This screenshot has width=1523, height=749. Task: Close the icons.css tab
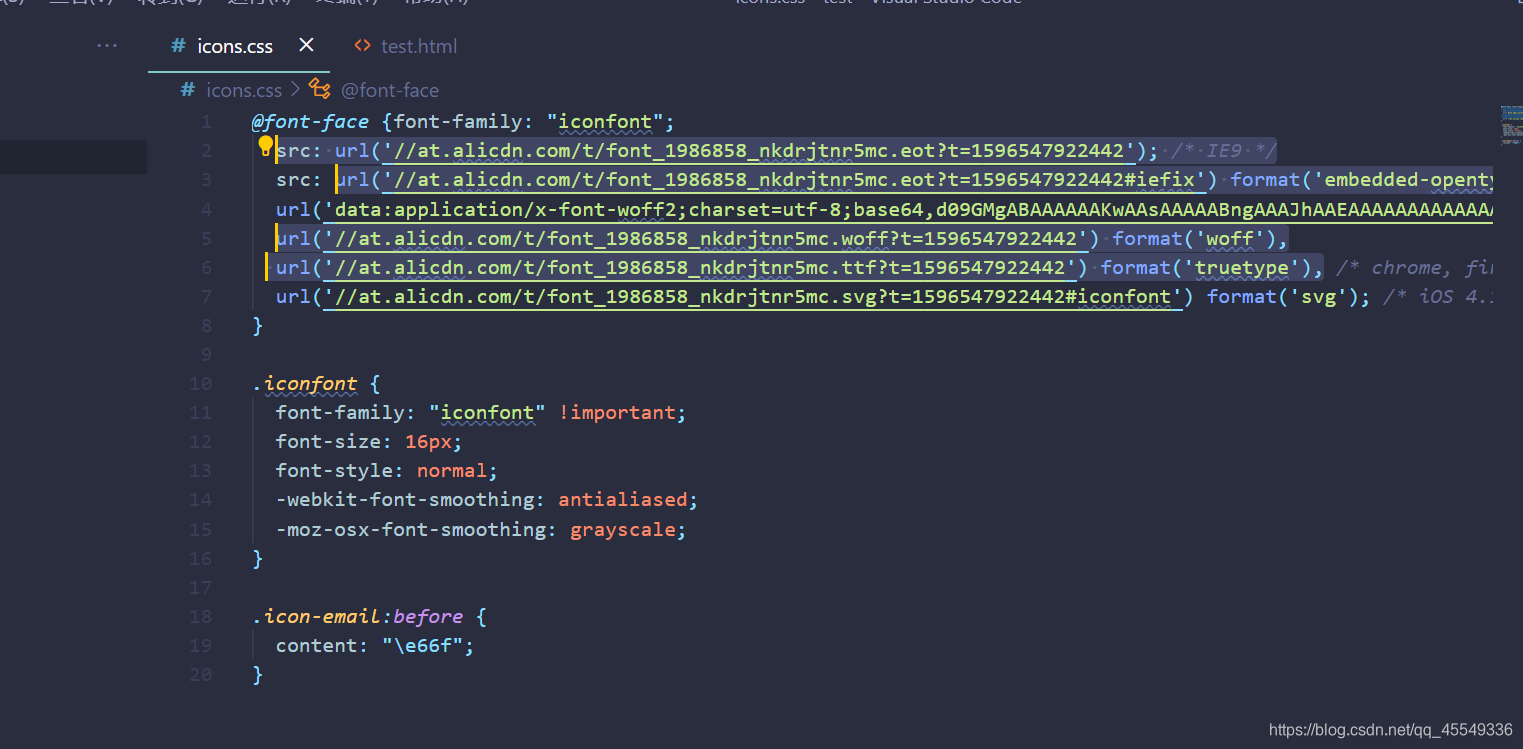pyautogui.click(x=307, y=45)
